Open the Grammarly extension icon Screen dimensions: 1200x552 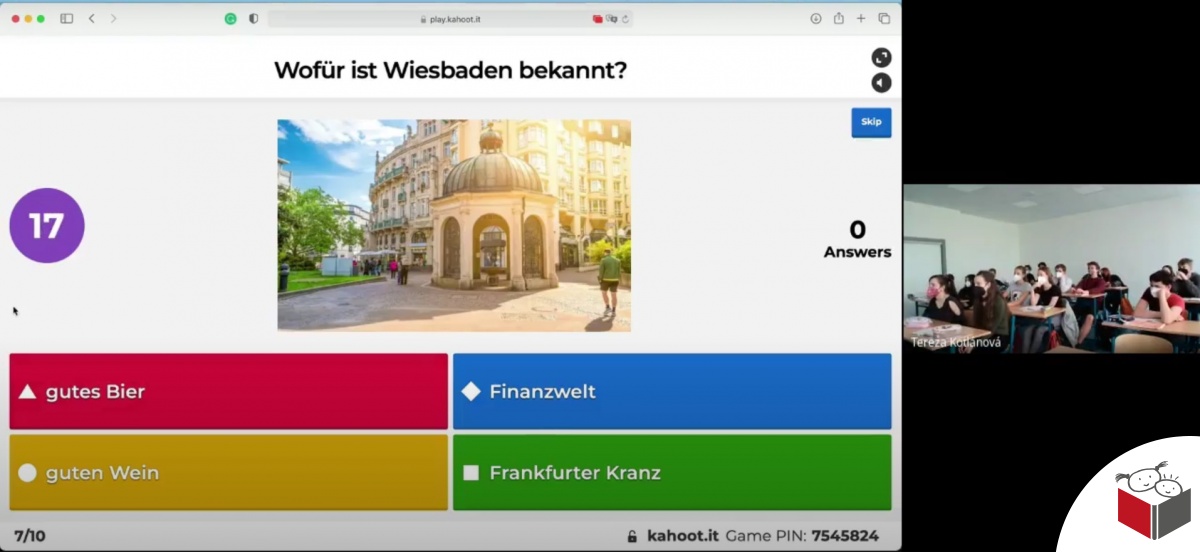231,18
